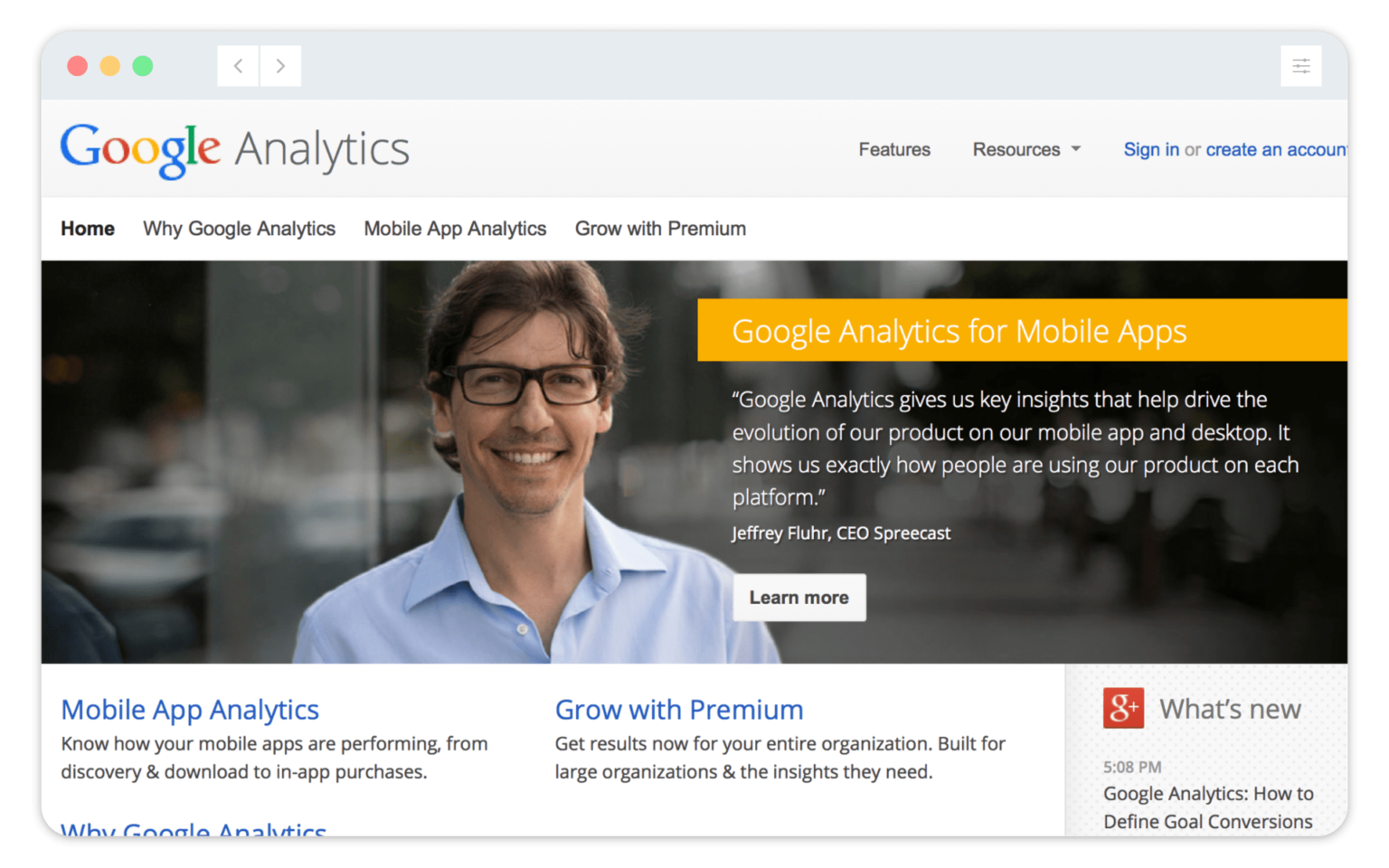Click the Sign in link
The width and height of the screenshot is (1389, 868).
1151,149
